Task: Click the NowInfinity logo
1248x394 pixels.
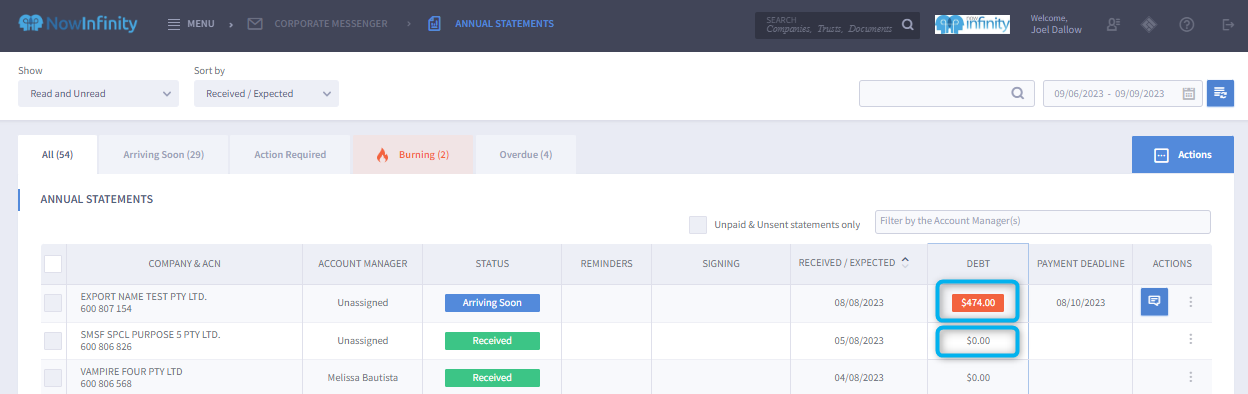Action: click(x=78, y=23)
